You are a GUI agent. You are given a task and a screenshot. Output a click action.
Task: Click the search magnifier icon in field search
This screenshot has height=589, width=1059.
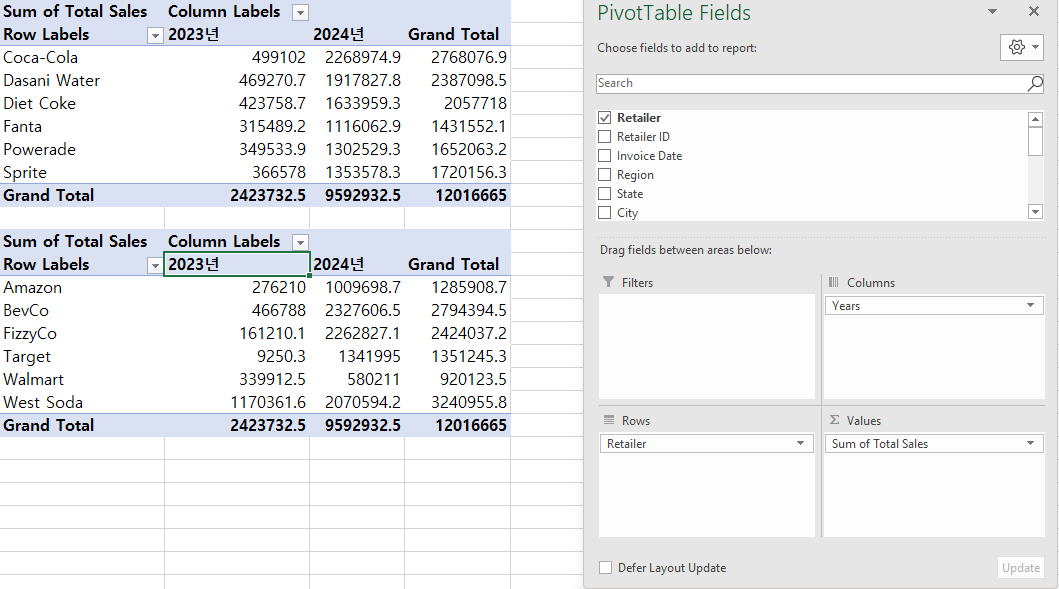click(x=1035, y=84)
